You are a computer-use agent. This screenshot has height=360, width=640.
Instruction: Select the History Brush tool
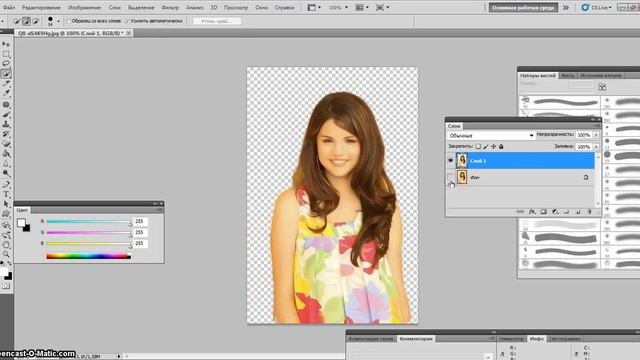coord(6,134)
